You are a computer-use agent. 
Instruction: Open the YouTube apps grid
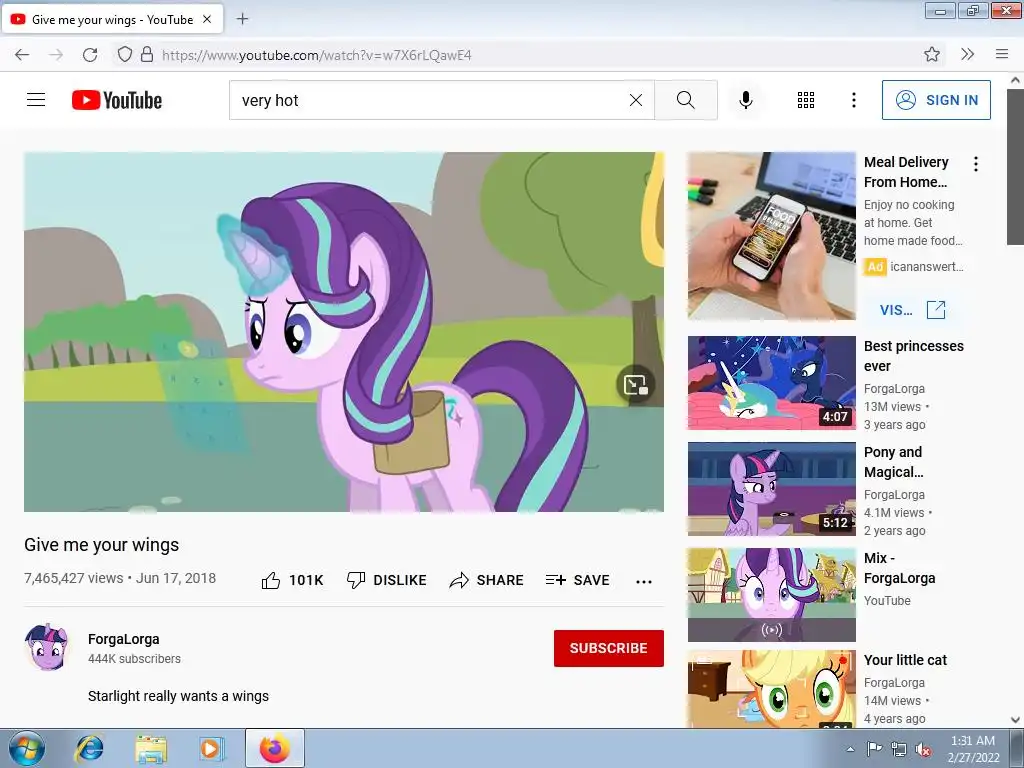806,100
